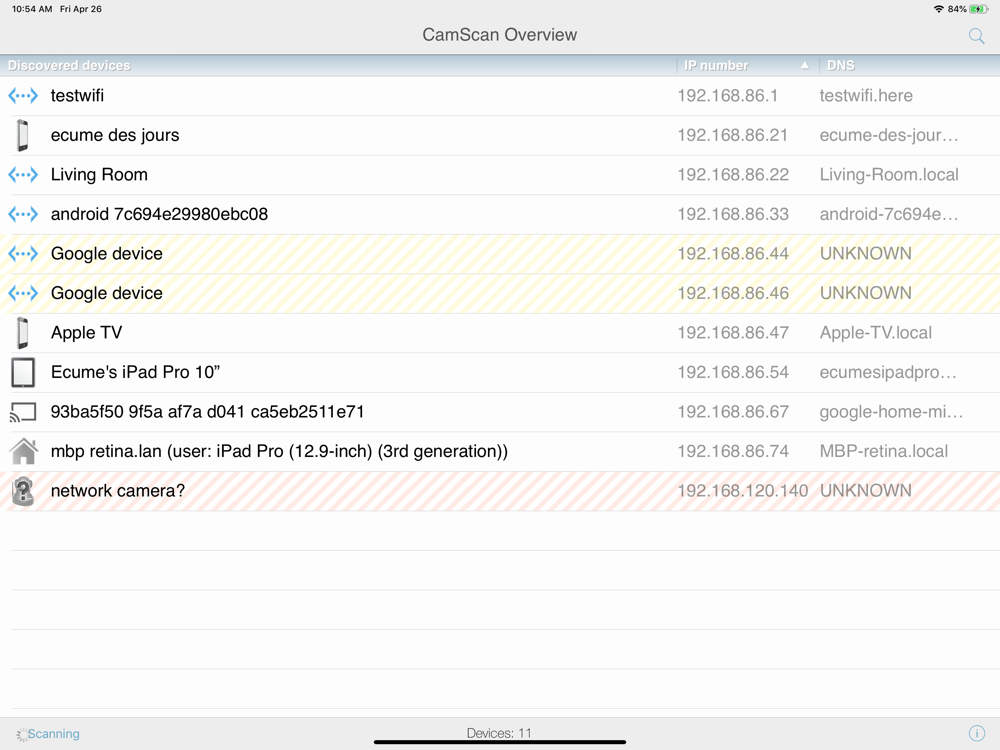Select the ecume des jours device name
Viewport: 1000px width, 750px height.
(115, 135)
